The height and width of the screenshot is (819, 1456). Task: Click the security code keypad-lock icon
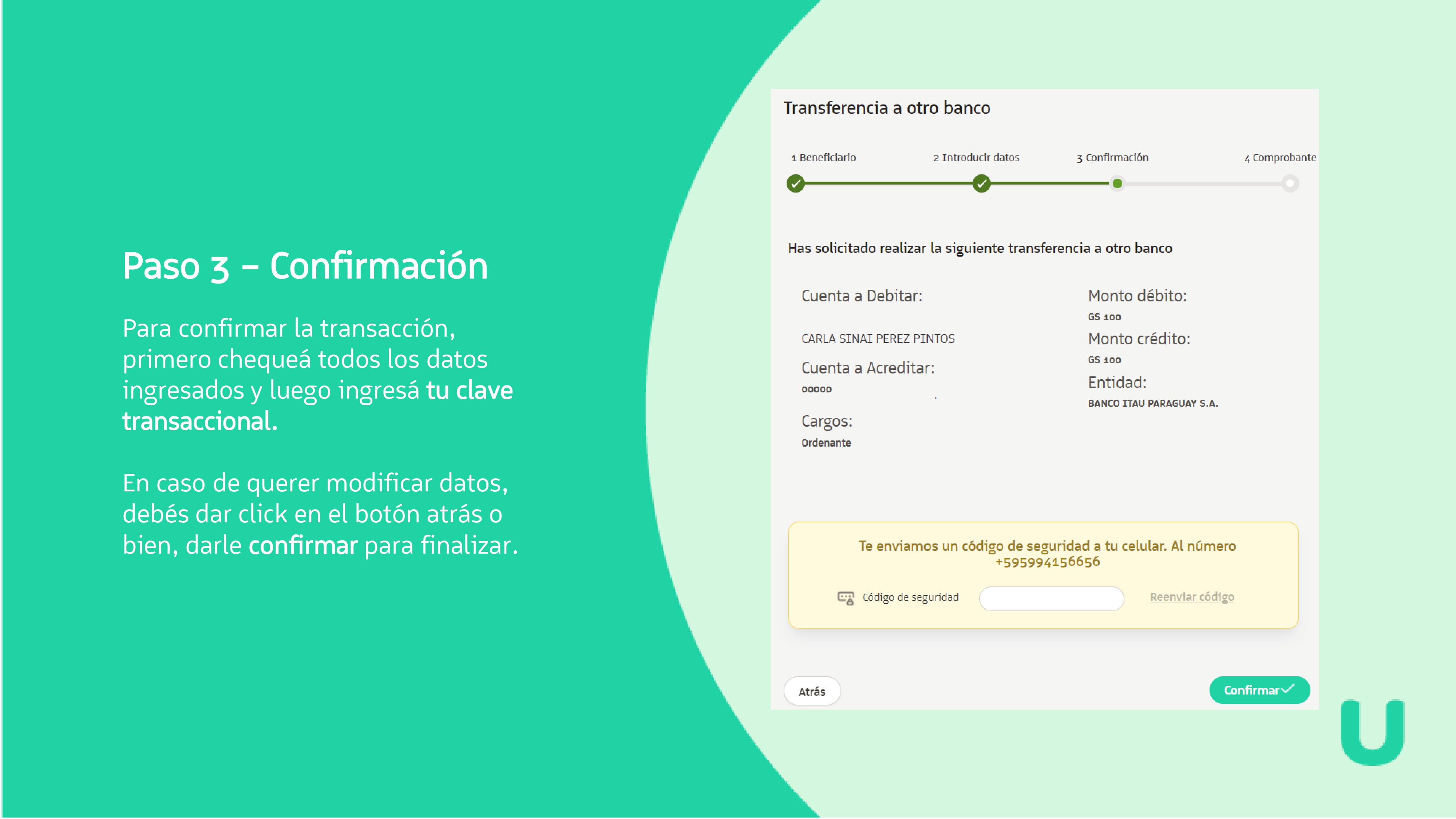coord(846,598)
